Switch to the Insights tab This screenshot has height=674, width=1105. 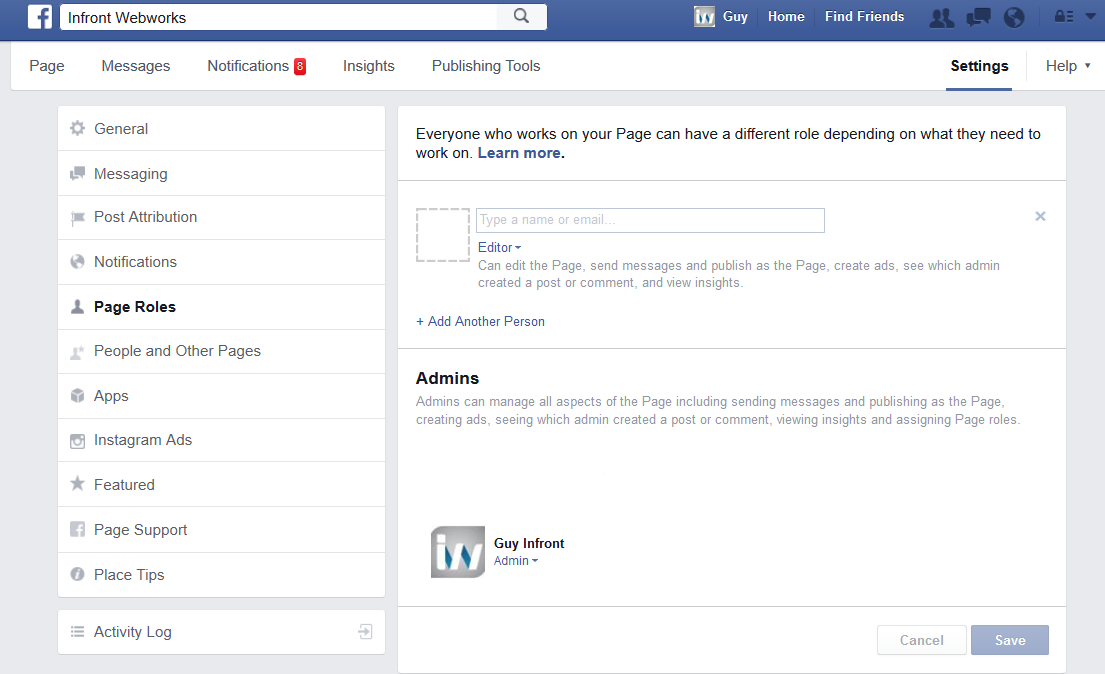369,66
